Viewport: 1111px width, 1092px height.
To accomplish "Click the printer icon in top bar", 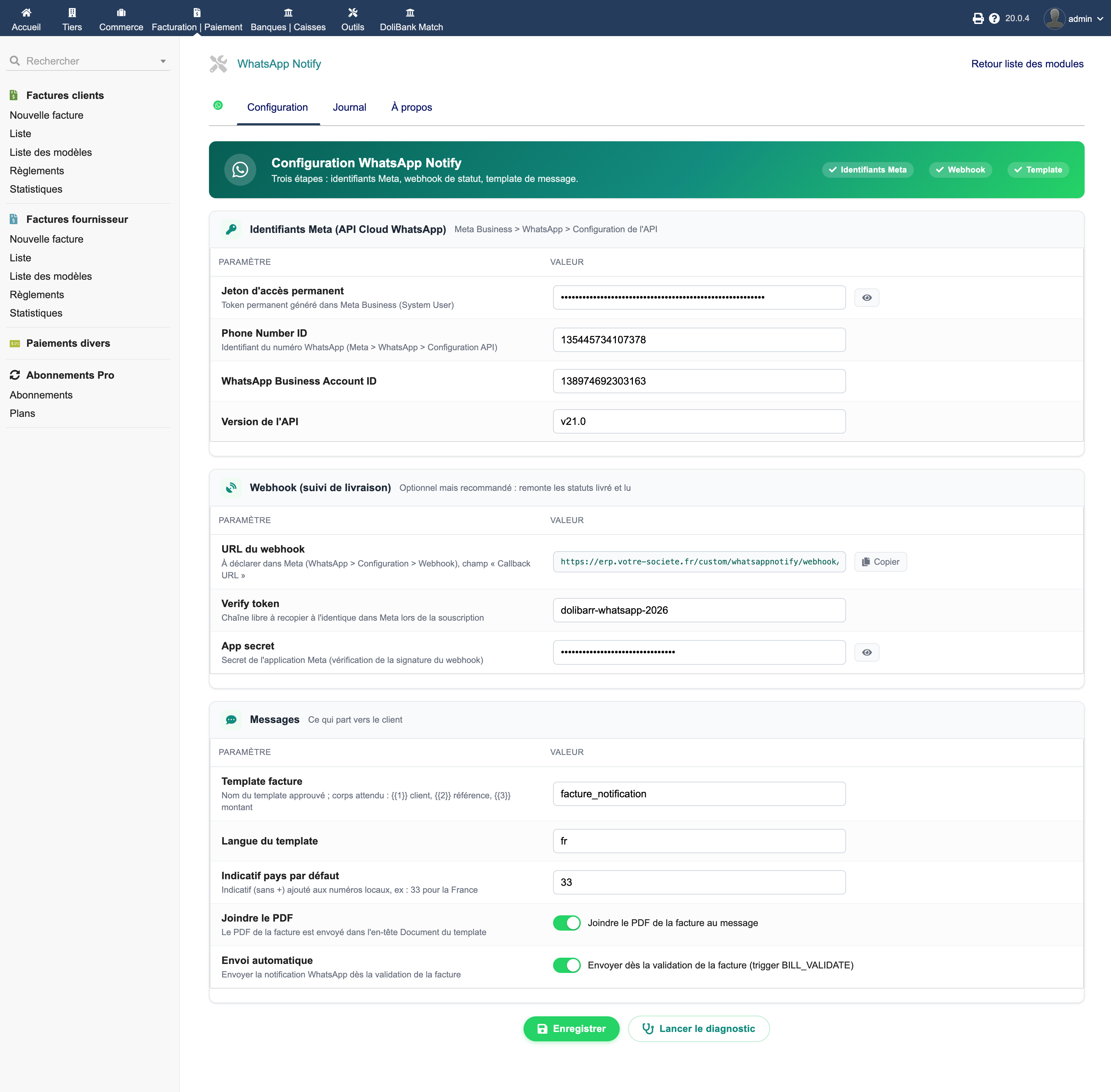I will (978, 18).
